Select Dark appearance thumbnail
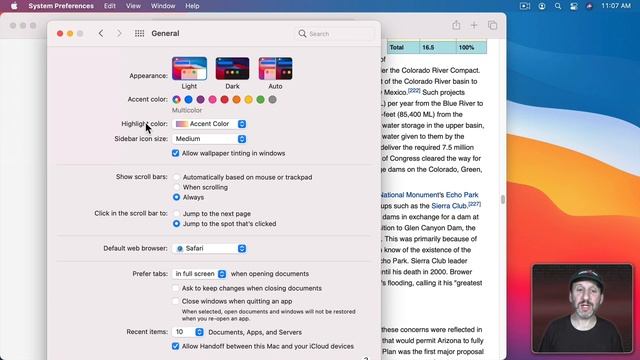The width and height of the screenshot is (640, 360). [x=232, y=69]
